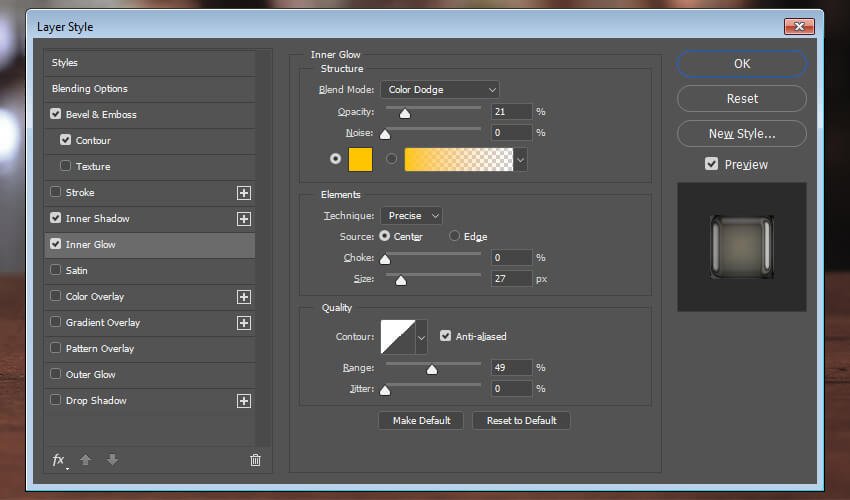Add another Stroke effect with plus icon
This screenshot has width=850, height=500.
coord(244,193)
